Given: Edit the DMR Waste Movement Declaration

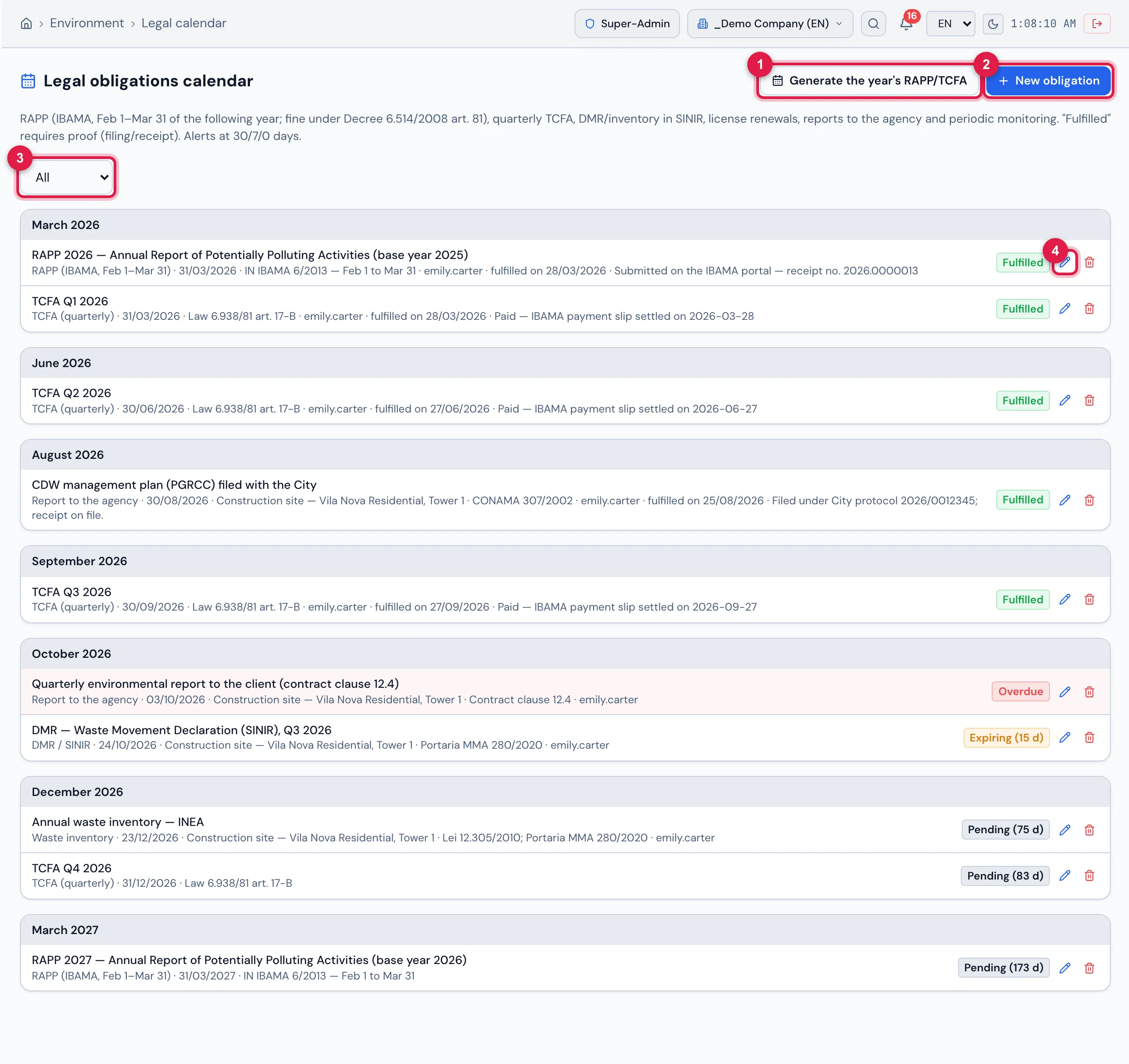Looking at the screenshot, I should pos(1065,737).
